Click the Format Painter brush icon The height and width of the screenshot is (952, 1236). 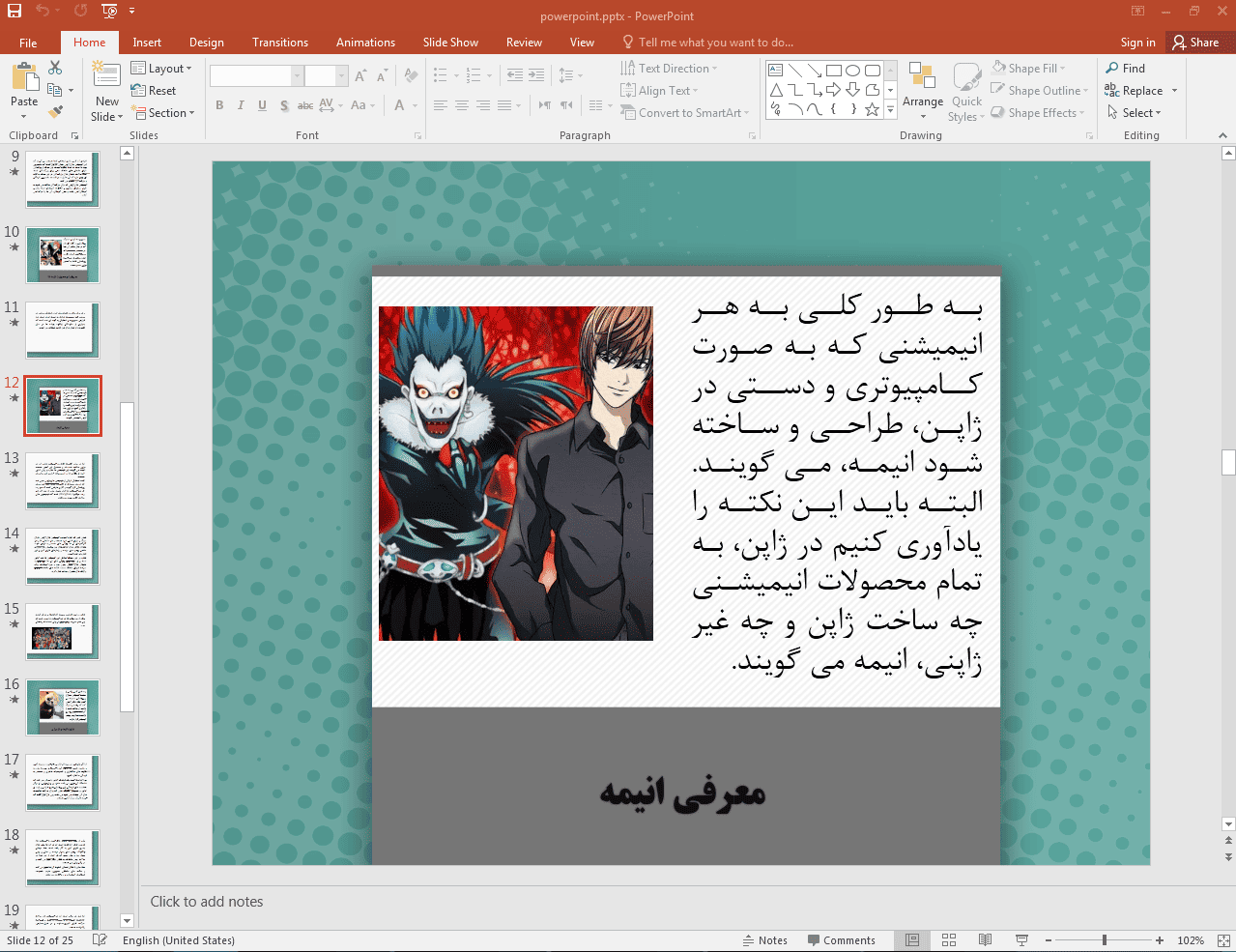55,112
